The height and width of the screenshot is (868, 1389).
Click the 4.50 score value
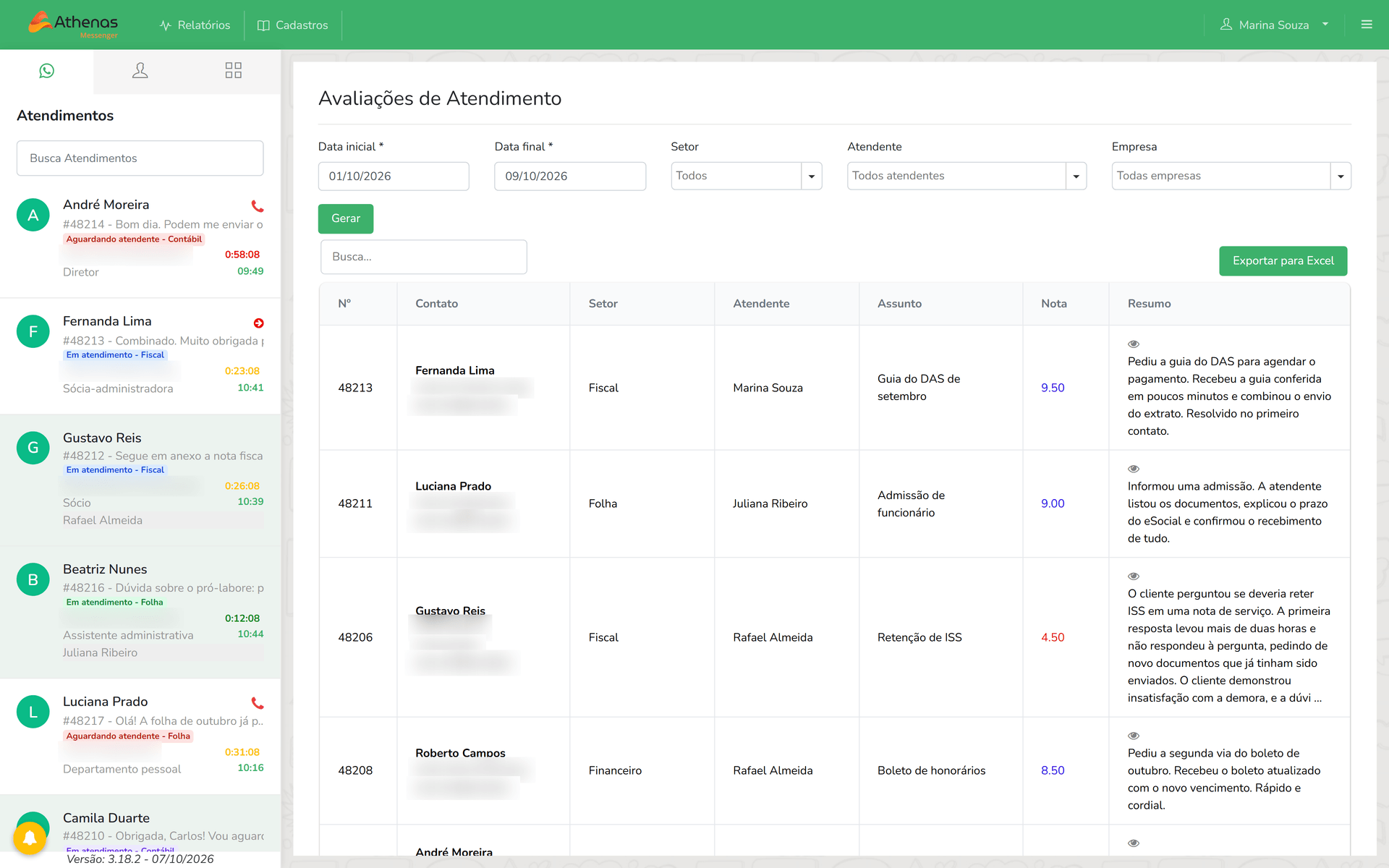[x=1053, y=637]
